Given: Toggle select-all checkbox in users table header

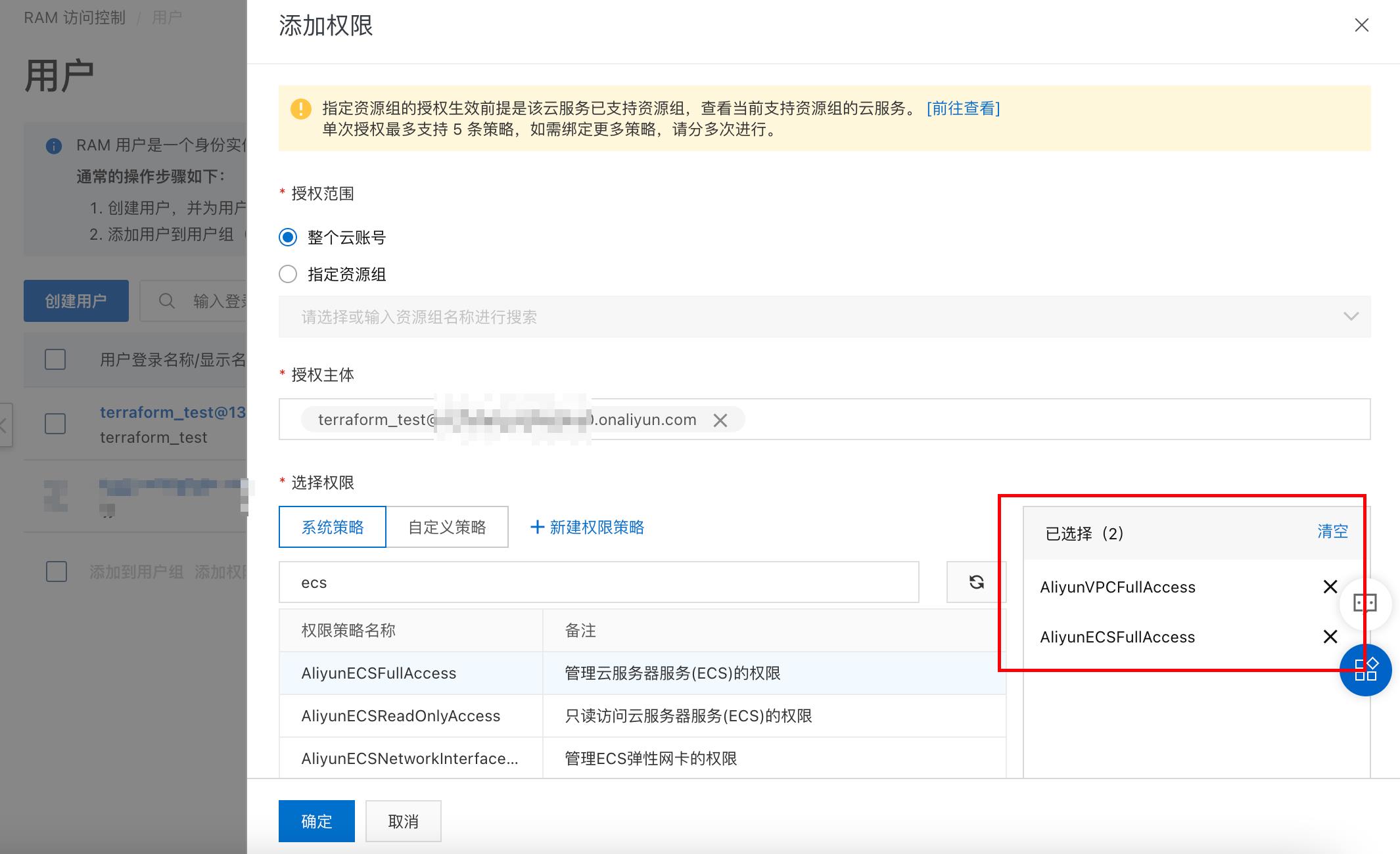Looking at the screenshot, I should pyautogui.click(x=55, y=359).
